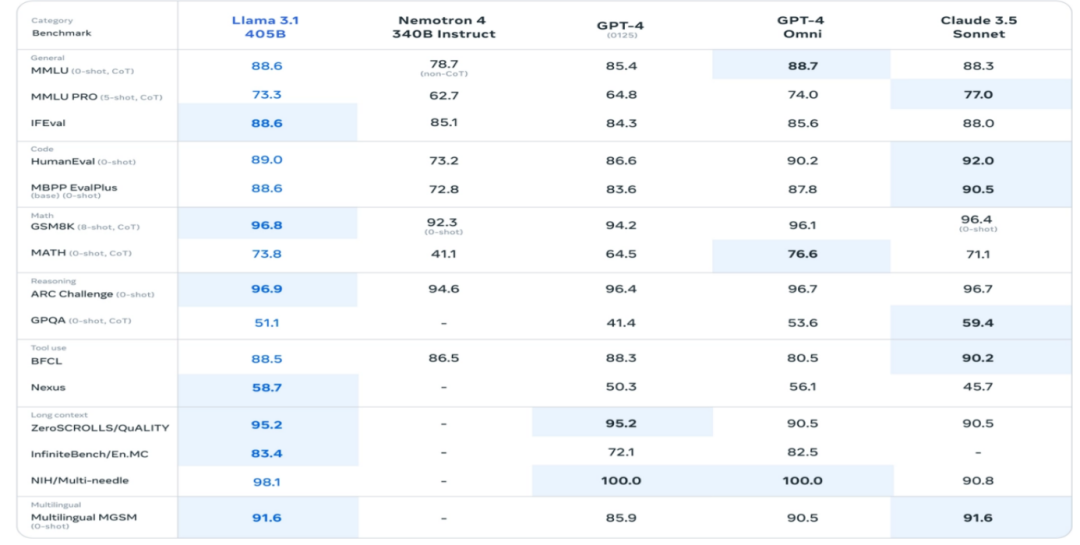
Task: Click Llama's InfiniteBench score 83.4
Action: click(267, 453)
